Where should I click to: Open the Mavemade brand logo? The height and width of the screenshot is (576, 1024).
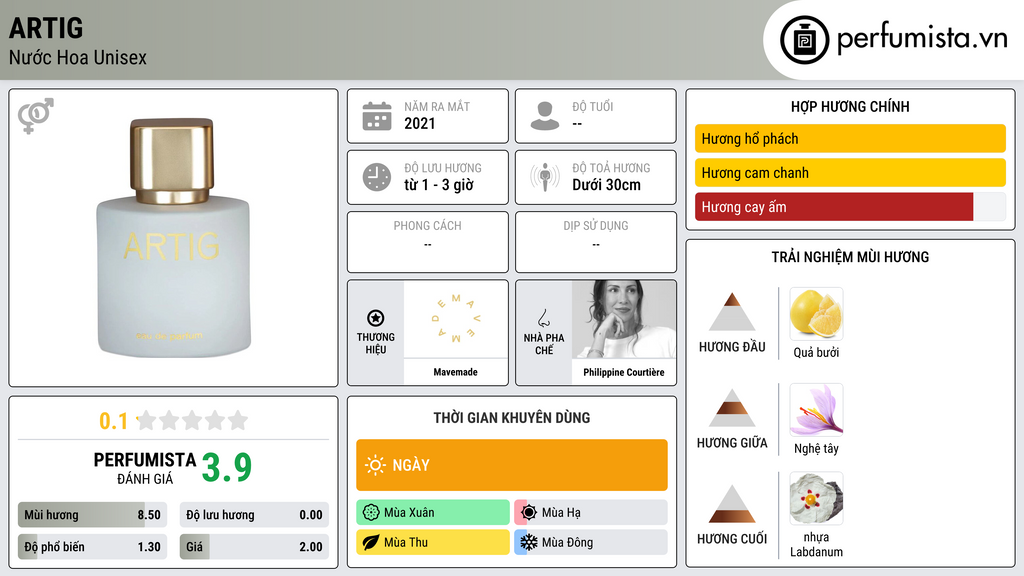[456, 319]
